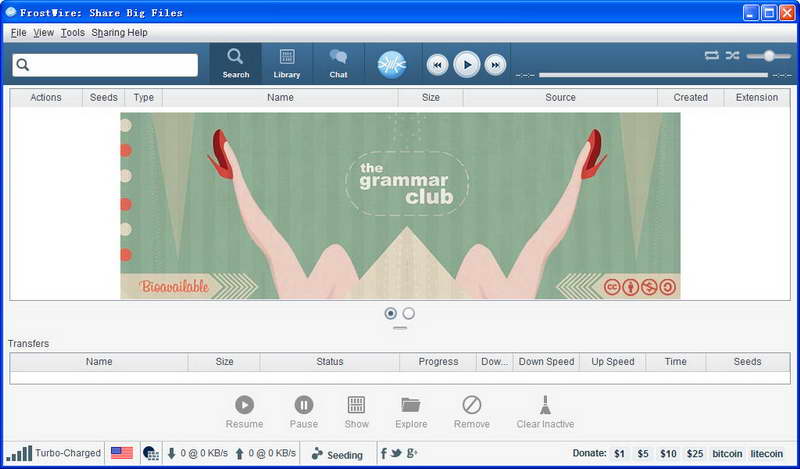Sort results by Actions column
The height and width of the screenshot is (469, 800).
click(46, 97)
